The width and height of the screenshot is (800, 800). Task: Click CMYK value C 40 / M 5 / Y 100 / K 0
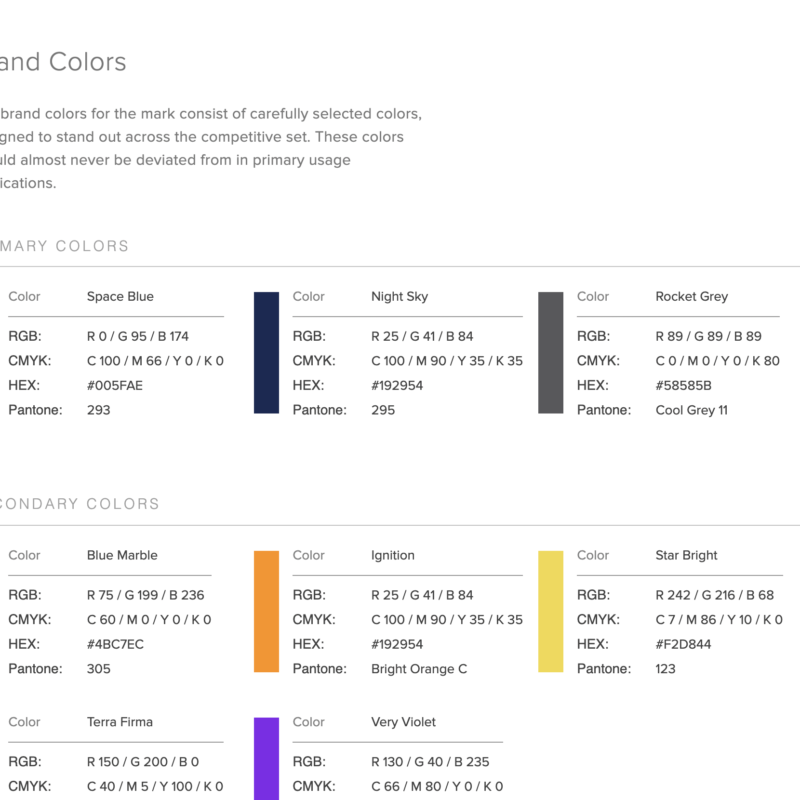tap(155, 786)
